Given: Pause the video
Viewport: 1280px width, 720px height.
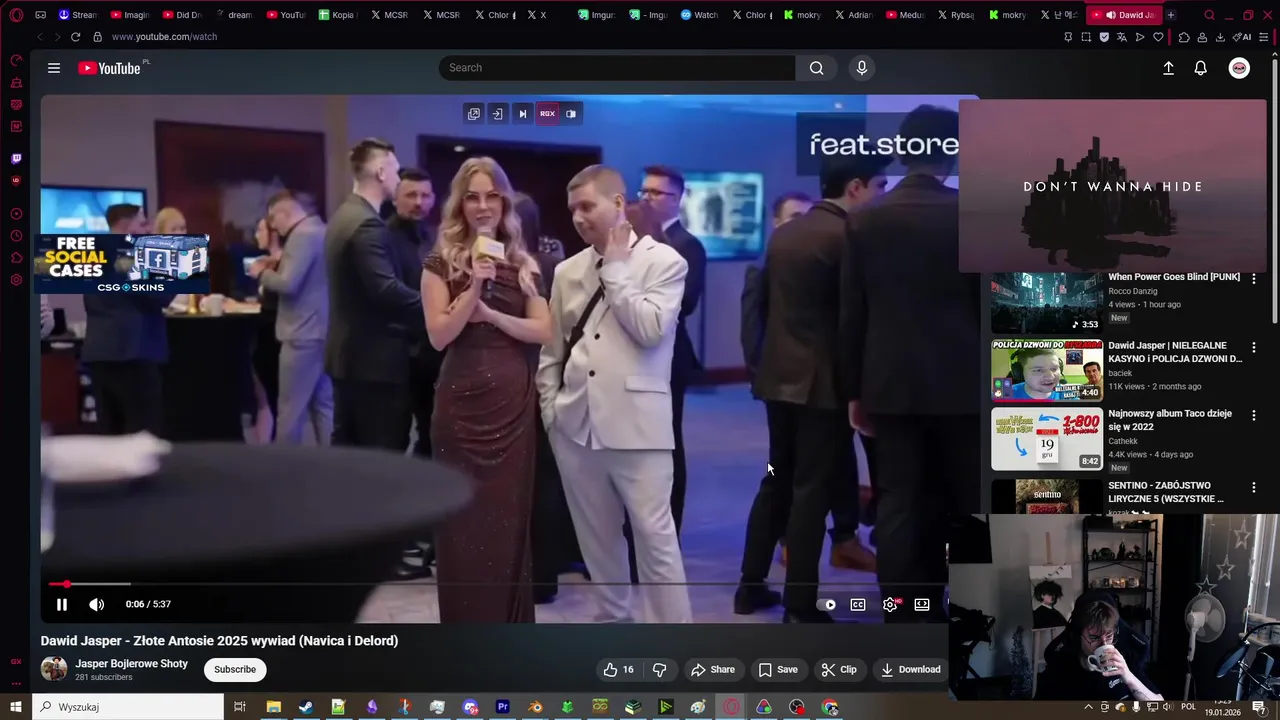Looking at the screenshot, I should [62, 604].
